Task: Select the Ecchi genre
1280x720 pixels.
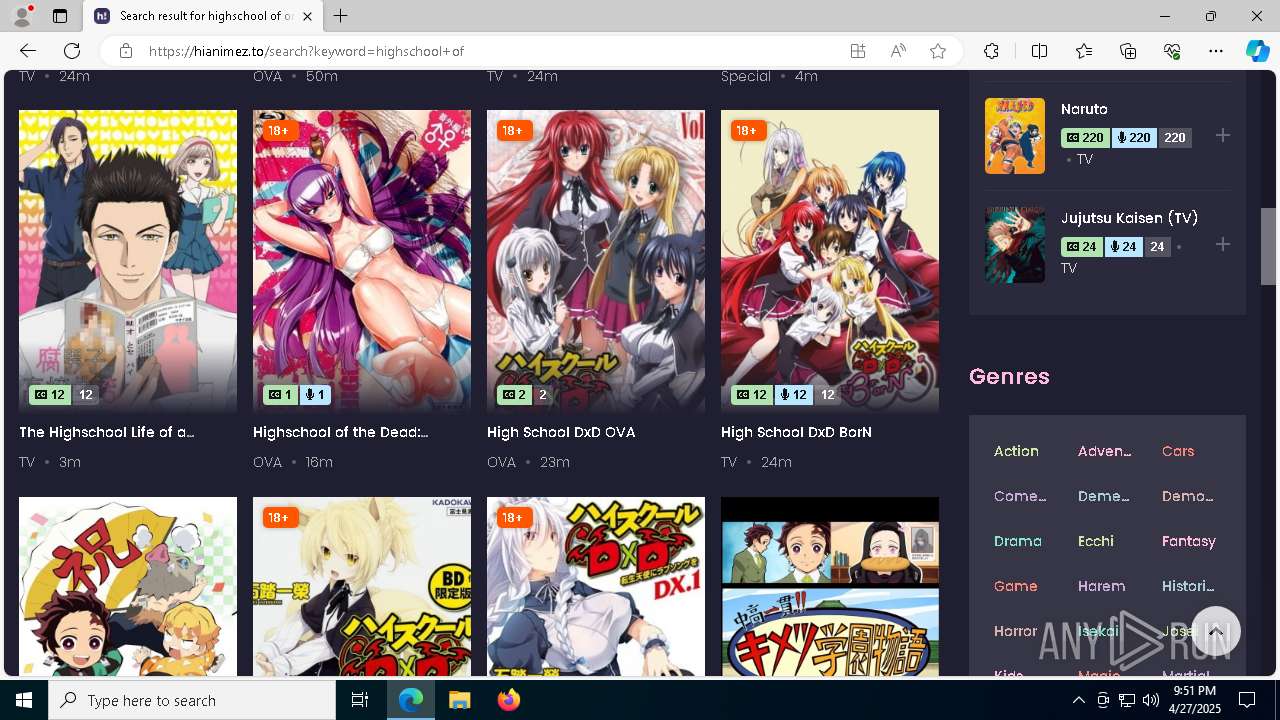Action: tap(1096, 541)
